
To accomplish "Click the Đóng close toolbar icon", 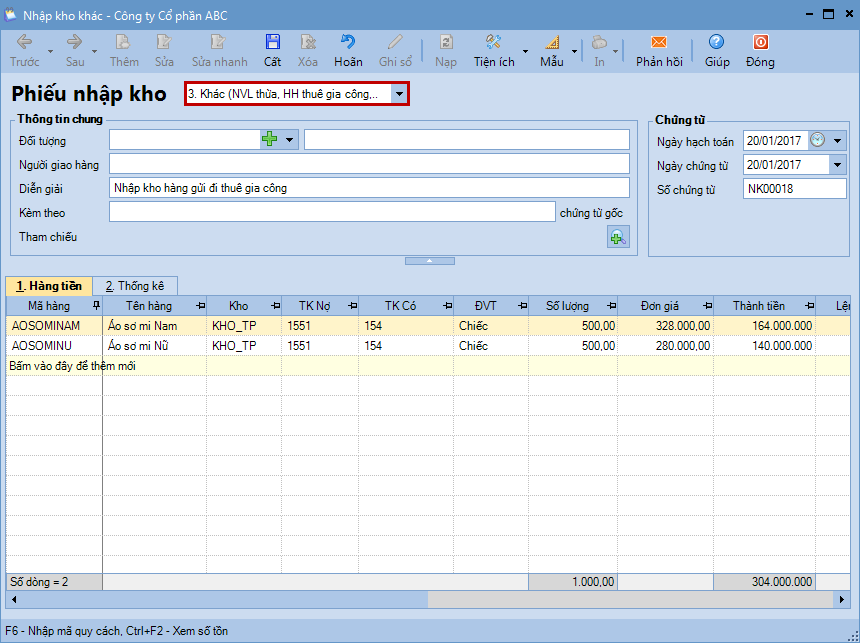I will (760, 43).
